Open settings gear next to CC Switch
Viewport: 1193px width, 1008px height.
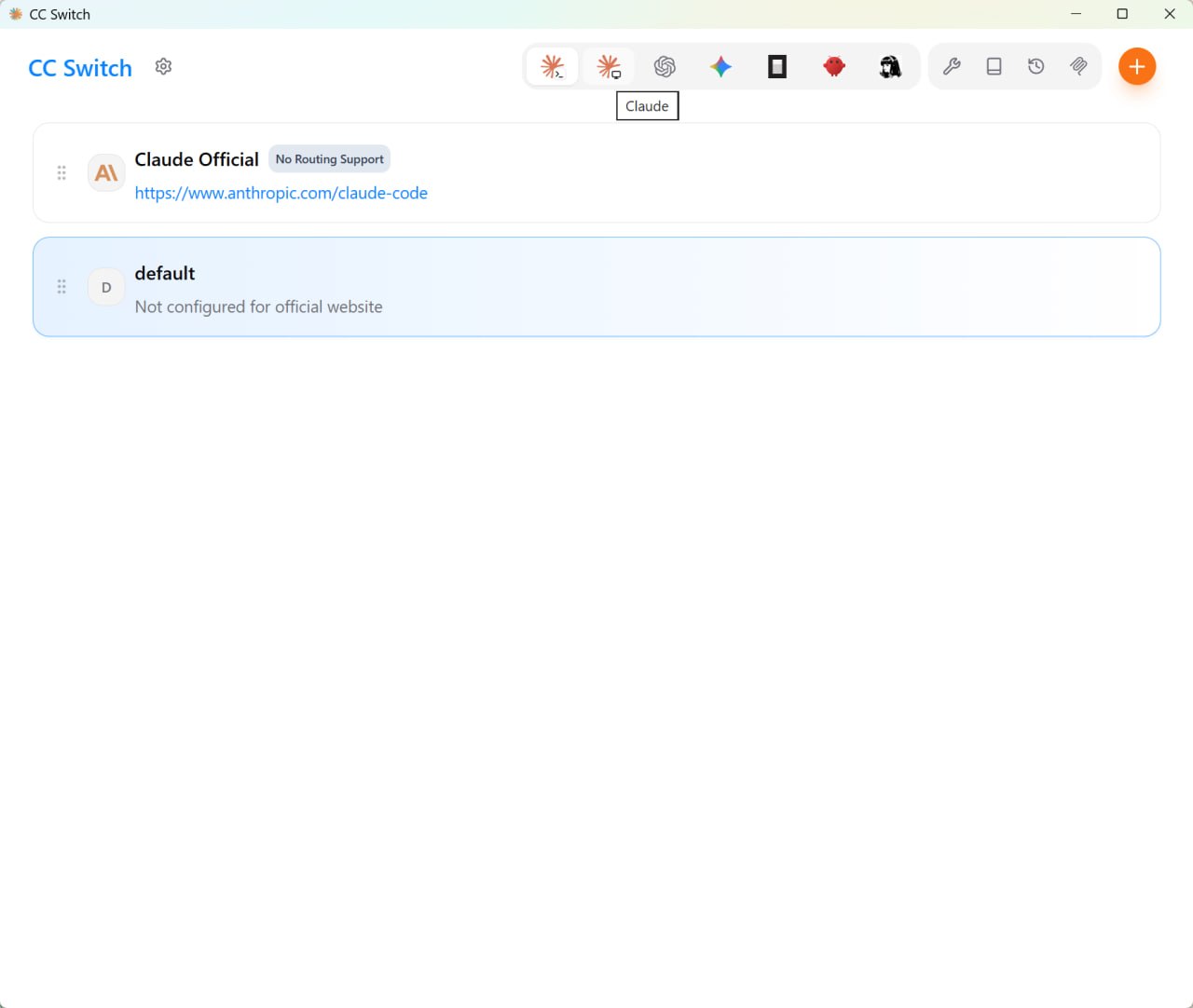point(163,67)
